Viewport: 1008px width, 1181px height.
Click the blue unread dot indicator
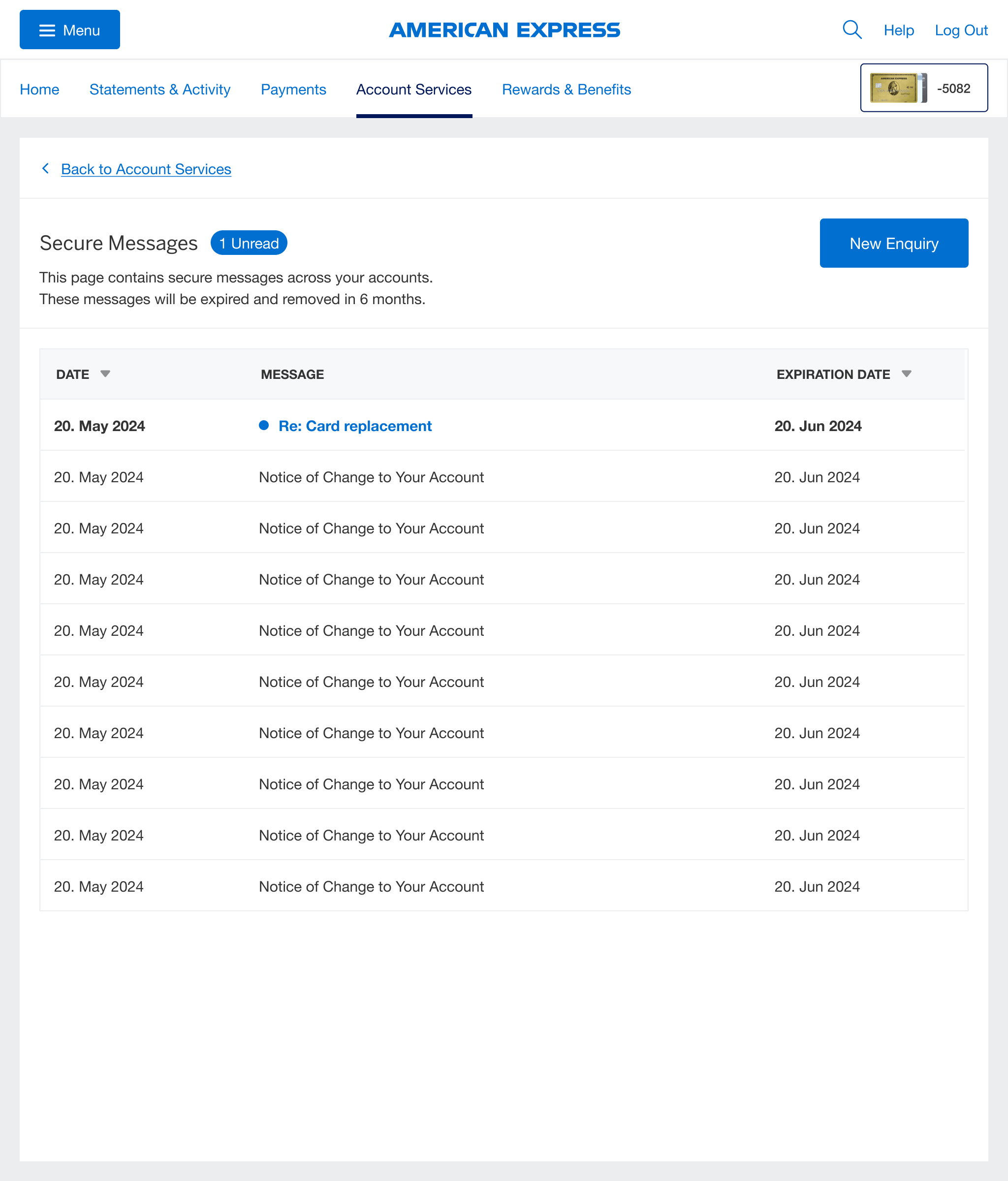click(x=264, y=425)
